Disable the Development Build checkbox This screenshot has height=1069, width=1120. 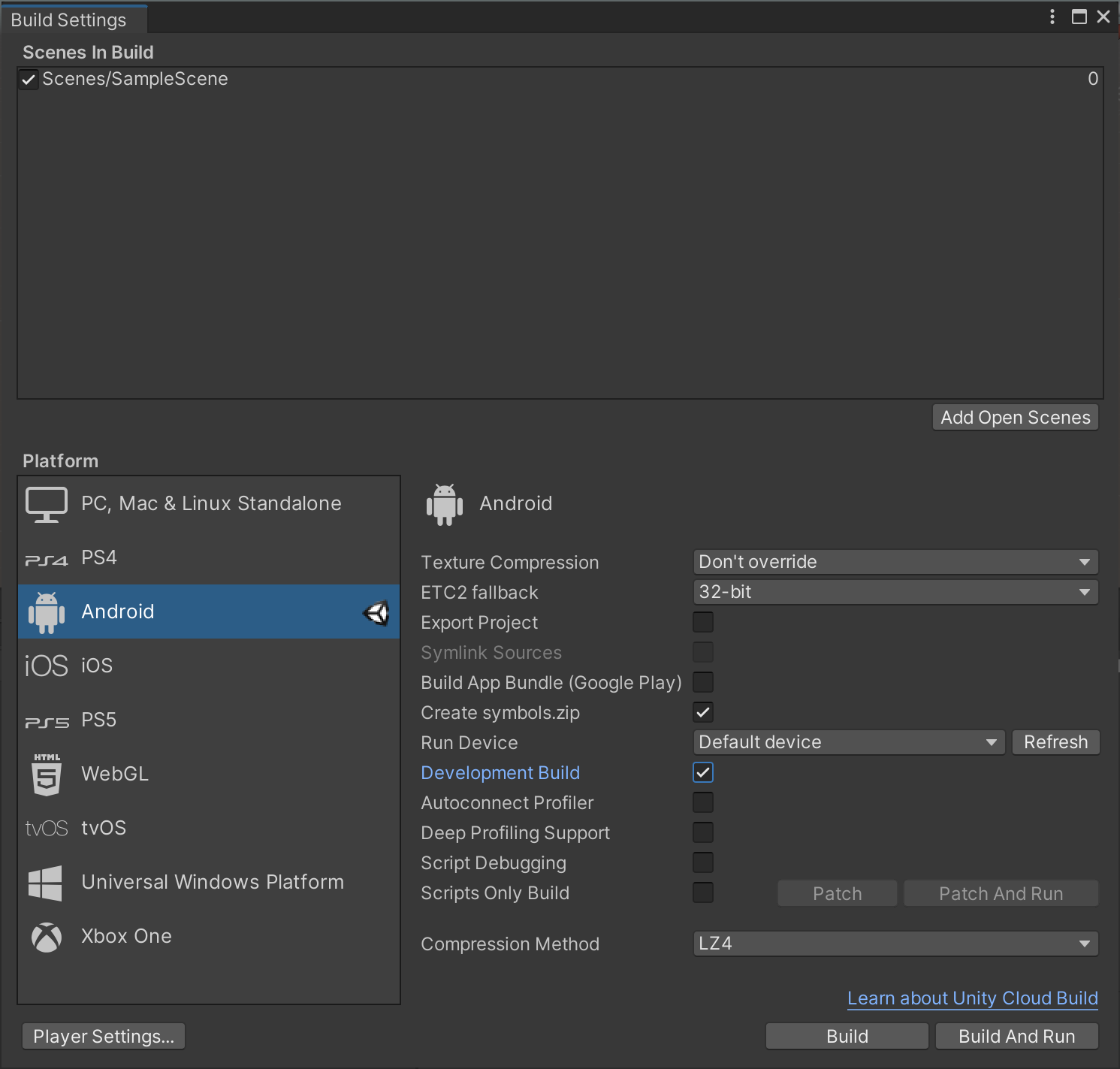pos(703,772)
